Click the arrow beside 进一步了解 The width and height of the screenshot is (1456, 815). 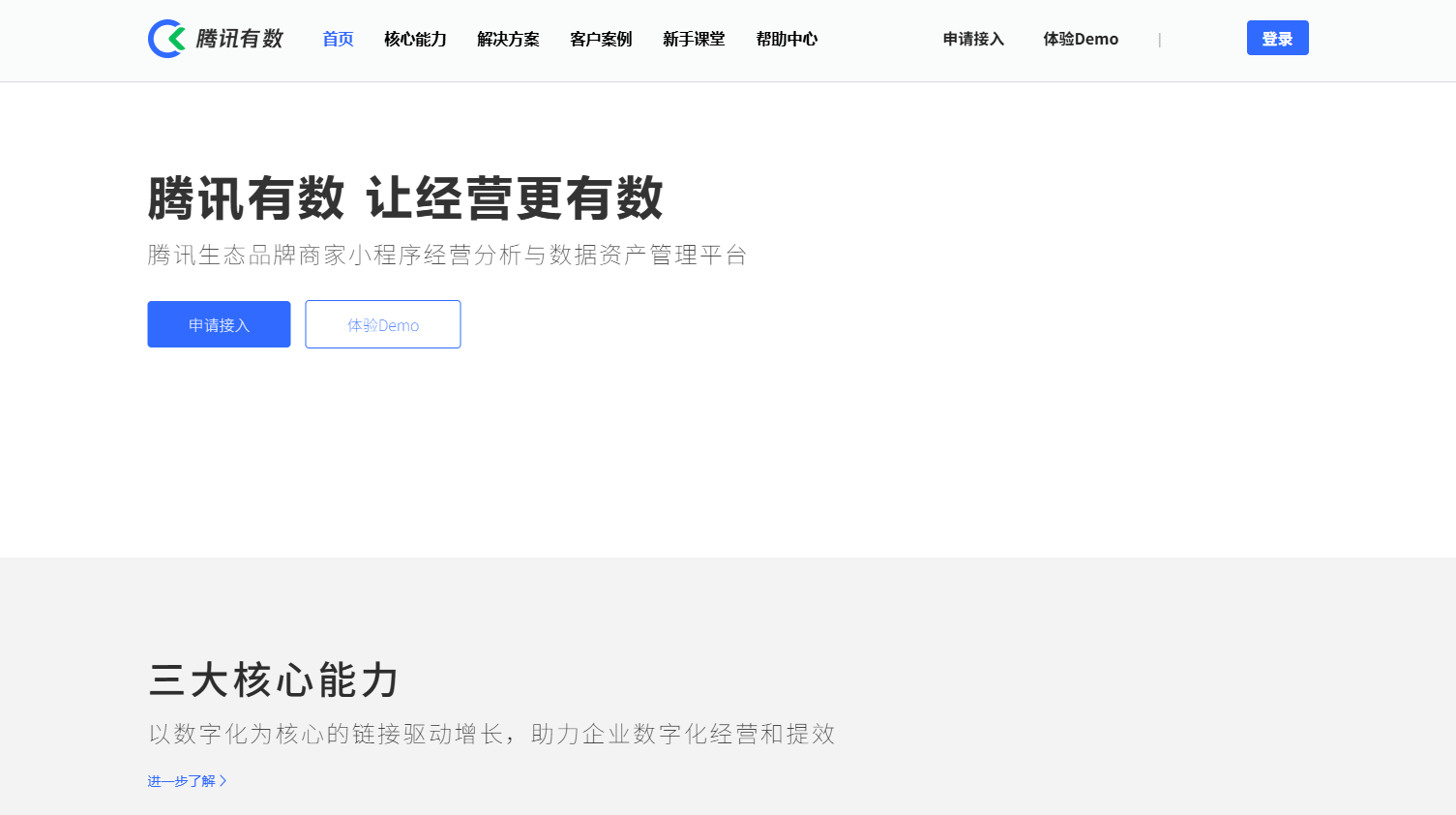223,781
